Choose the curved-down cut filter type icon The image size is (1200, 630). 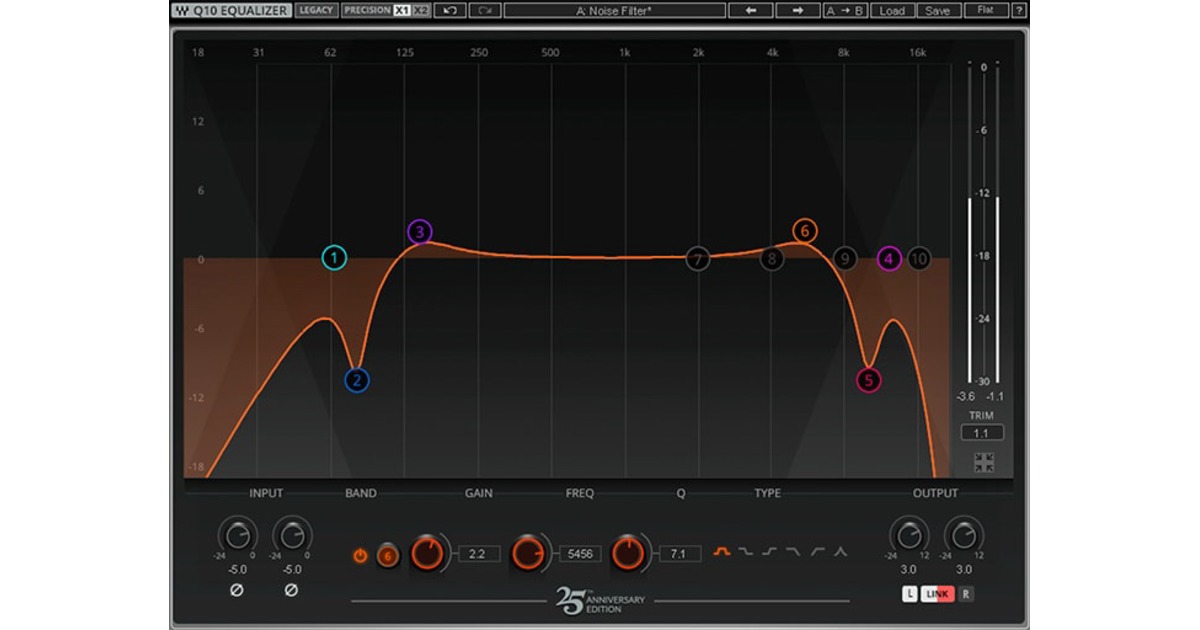[794, 551]
